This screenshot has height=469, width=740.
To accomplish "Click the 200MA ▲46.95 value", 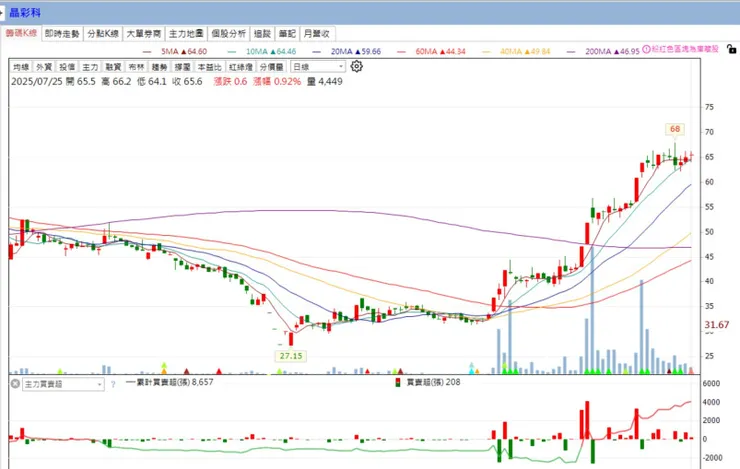I will [613, 51].
